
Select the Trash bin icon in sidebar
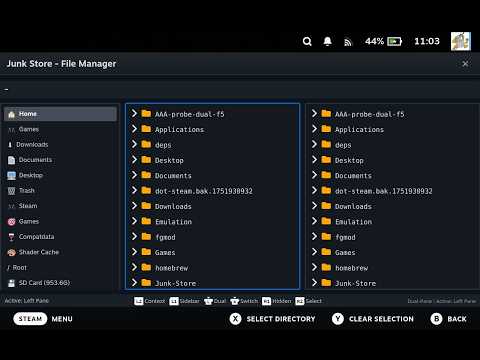(11, 191)
